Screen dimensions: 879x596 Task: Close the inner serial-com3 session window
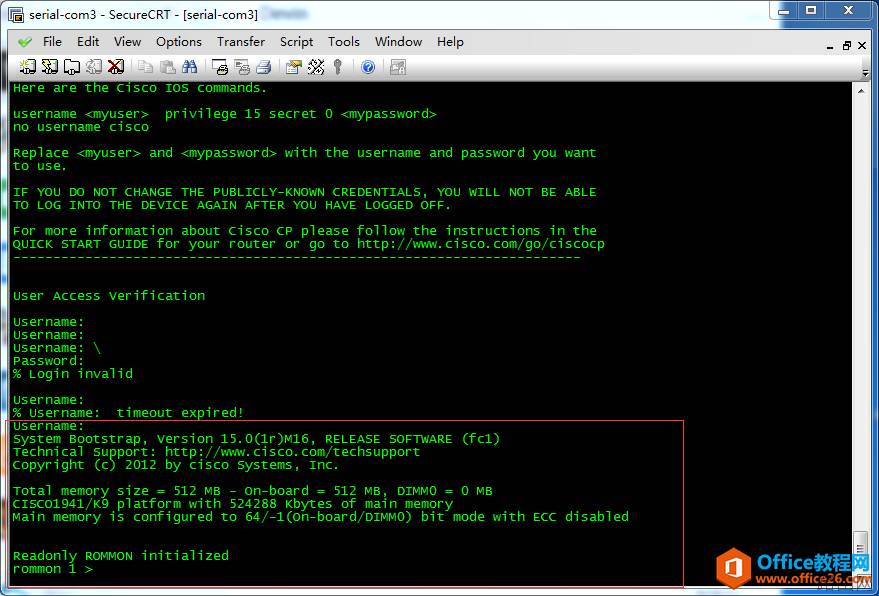click(x=863, y=45)
